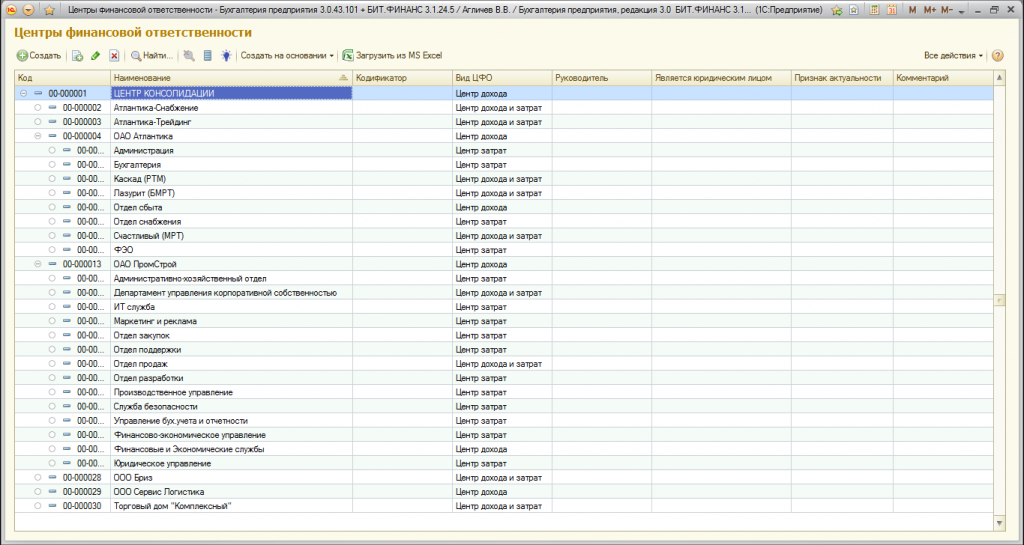Click the vertical scrollbar down arrow
The width and height of the screenshot is (1024, 545).
coord(999,523)
